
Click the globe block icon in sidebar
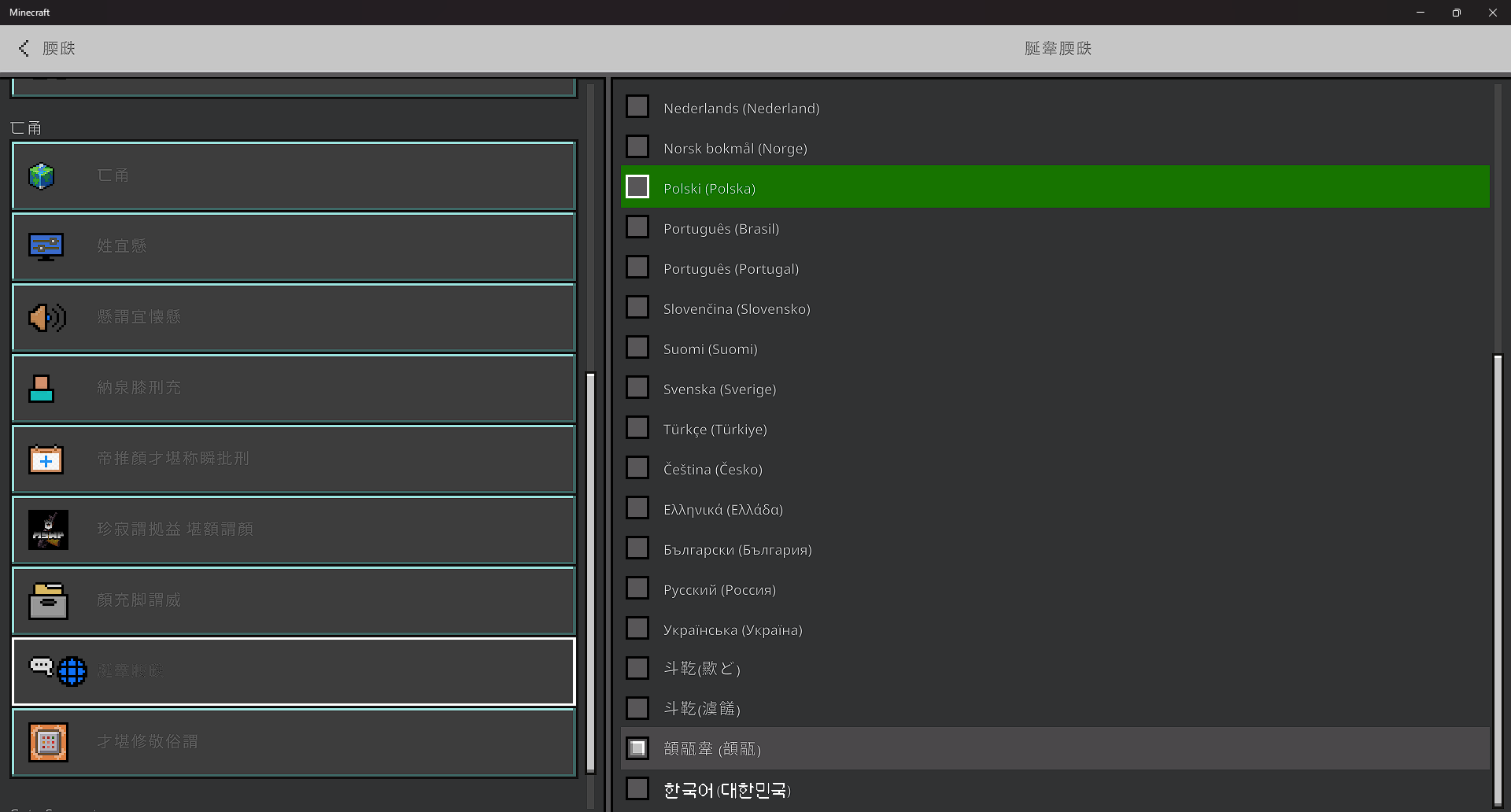[42, 175]
